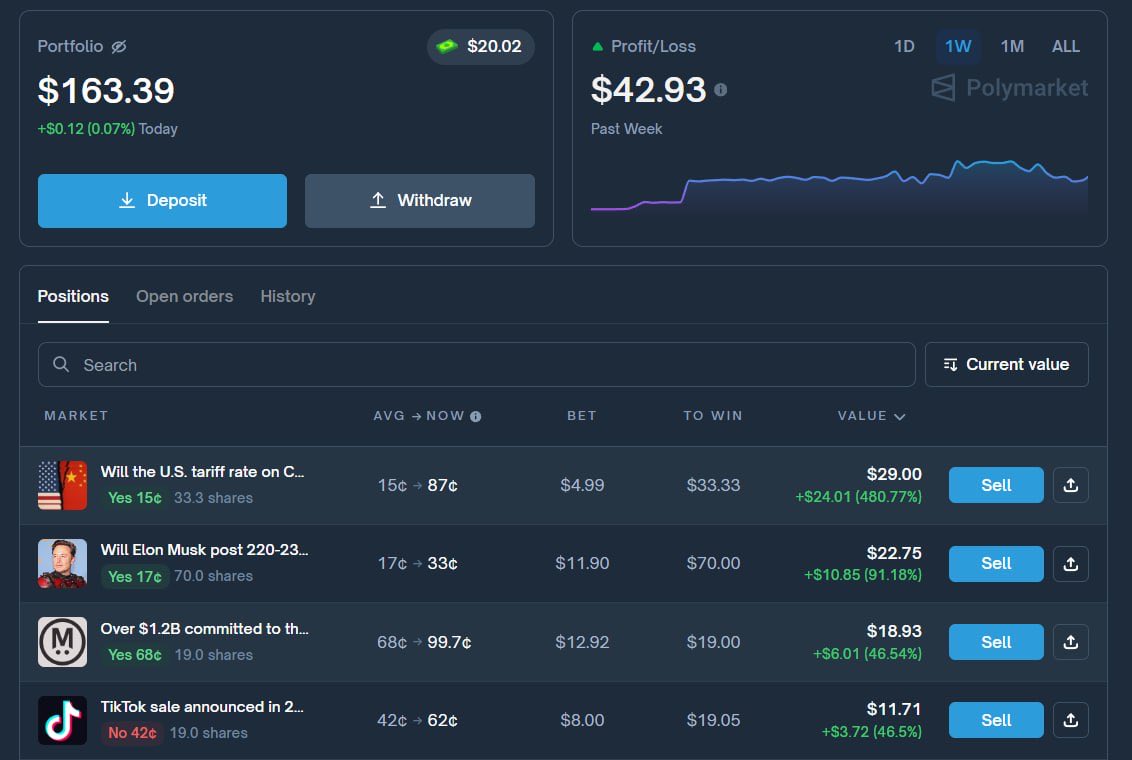Image resolution: width=1132 pixels, height=760 pixels.
Task: Share the TikTok sale position
Action: tap(1071, 720)
